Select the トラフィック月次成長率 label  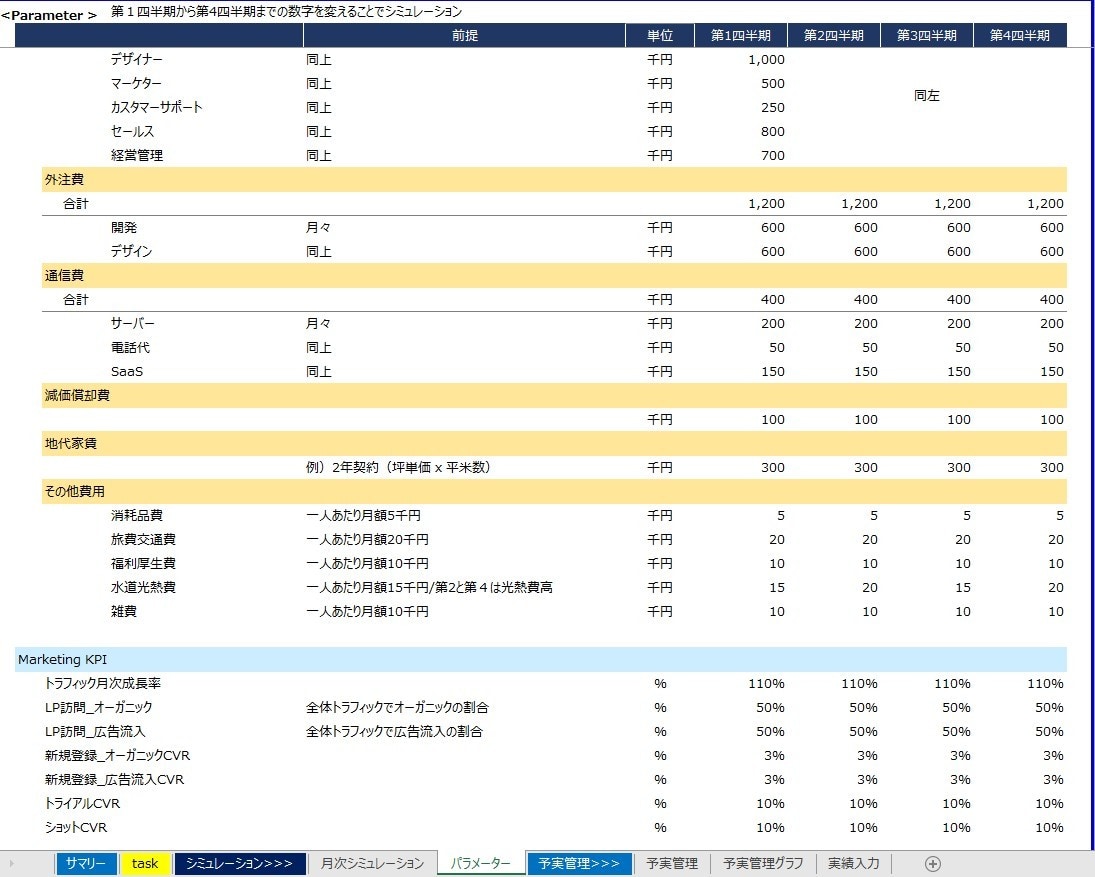(103, 684)
